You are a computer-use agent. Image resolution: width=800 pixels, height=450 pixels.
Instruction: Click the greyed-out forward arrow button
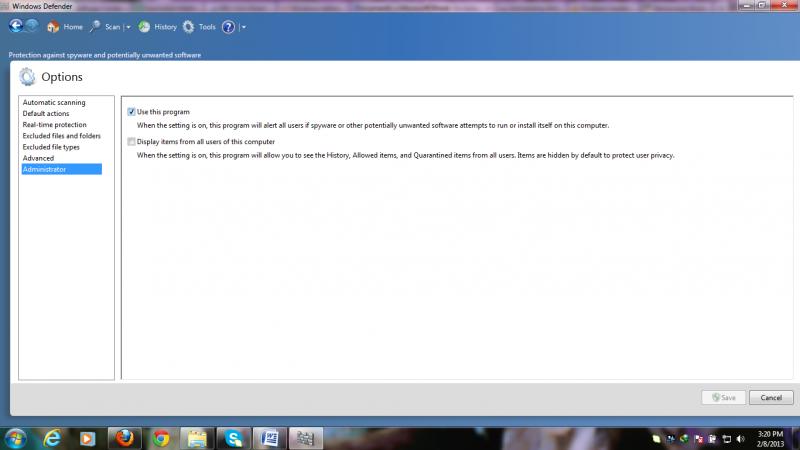coord(32,26)
